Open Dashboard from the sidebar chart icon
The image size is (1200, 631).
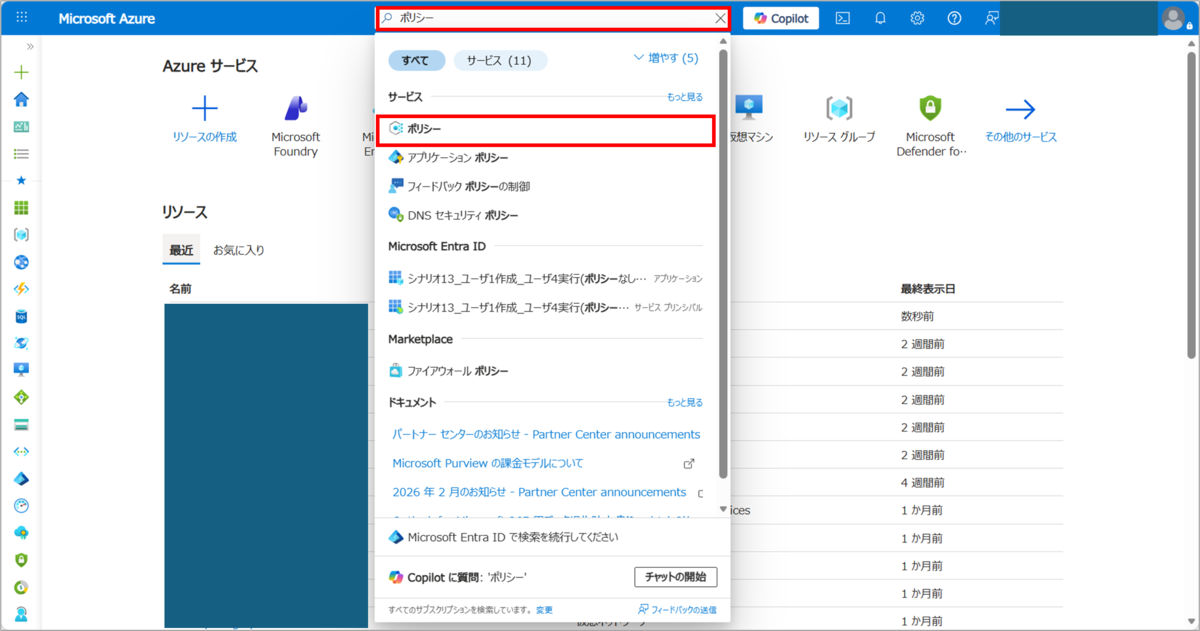point(21,127)
